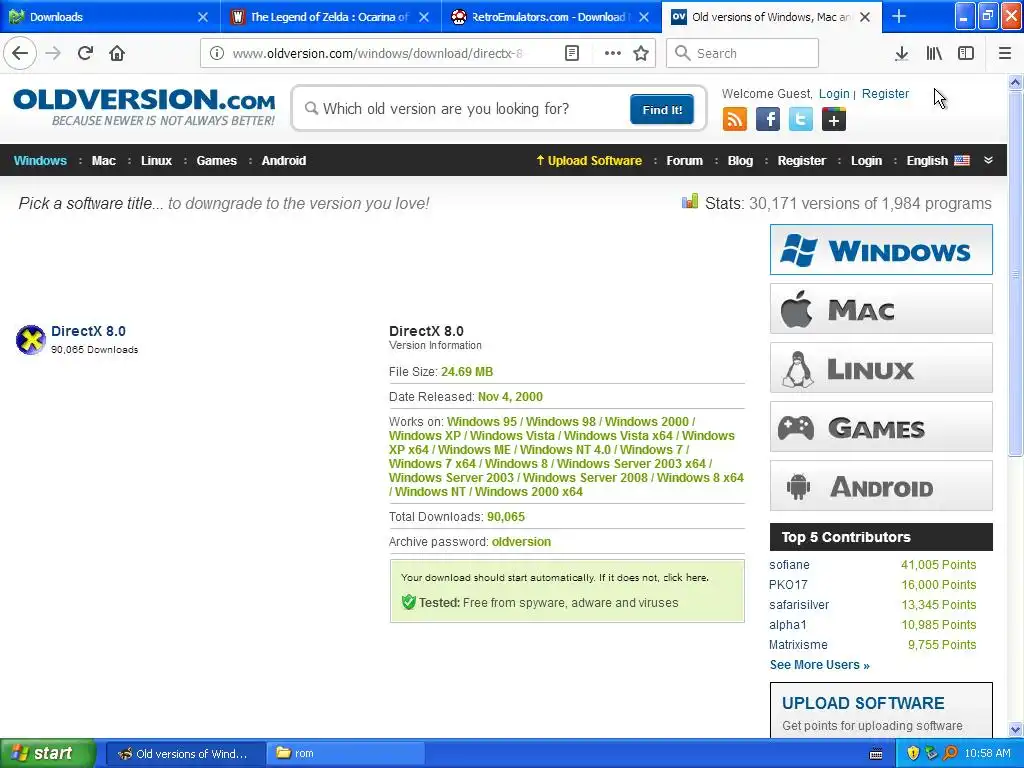Image resolution: width=1024 pixels, height=768 pixels.
Task: Open the Games menu item in navbar
Action: pos(216,161)
